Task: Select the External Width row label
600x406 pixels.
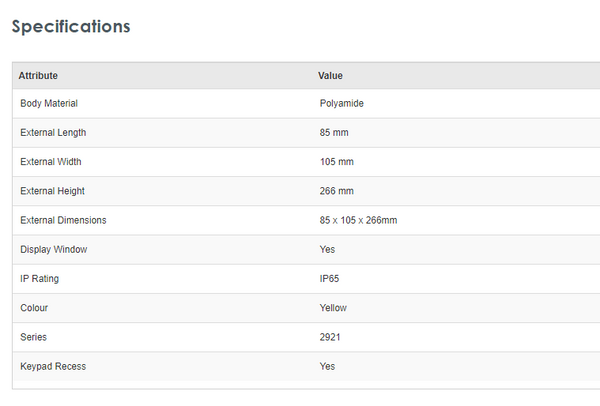Action: (51, 161)
